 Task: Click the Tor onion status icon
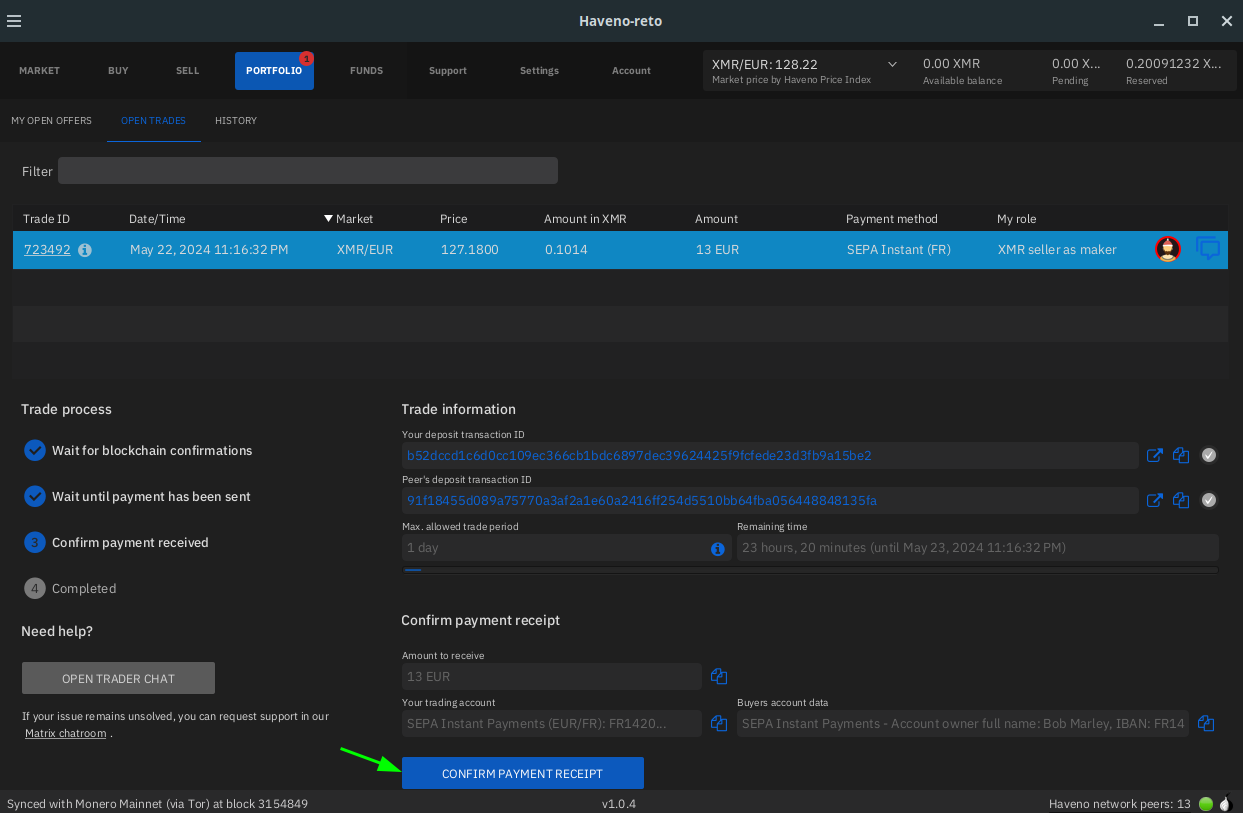tap(1226, 803)
